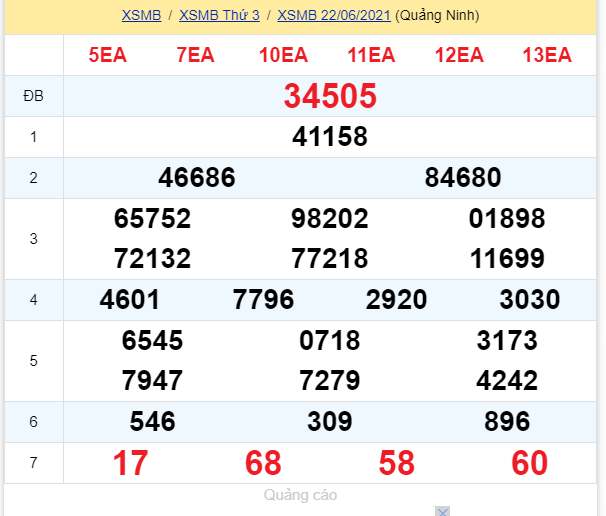Viewport: 606px width, 516px height.
Task: Click fourth prize number 7796
Action: coord(264,300)
